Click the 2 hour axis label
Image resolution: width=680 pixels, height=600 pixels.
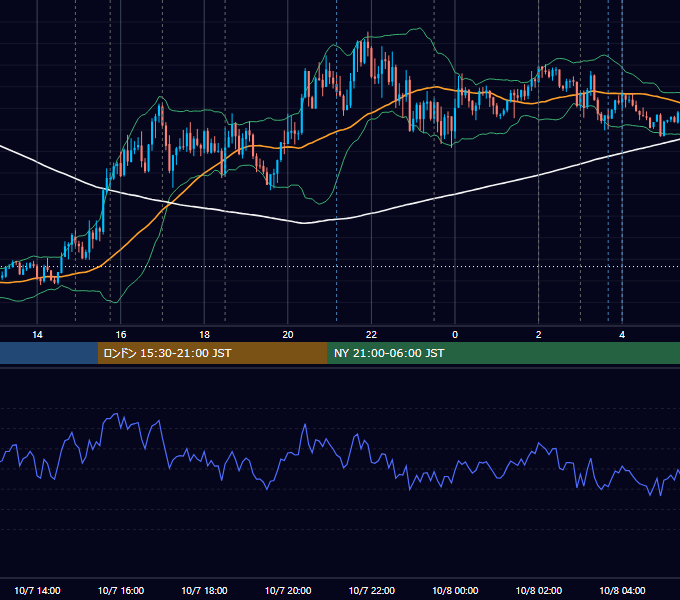pos(538,335)
